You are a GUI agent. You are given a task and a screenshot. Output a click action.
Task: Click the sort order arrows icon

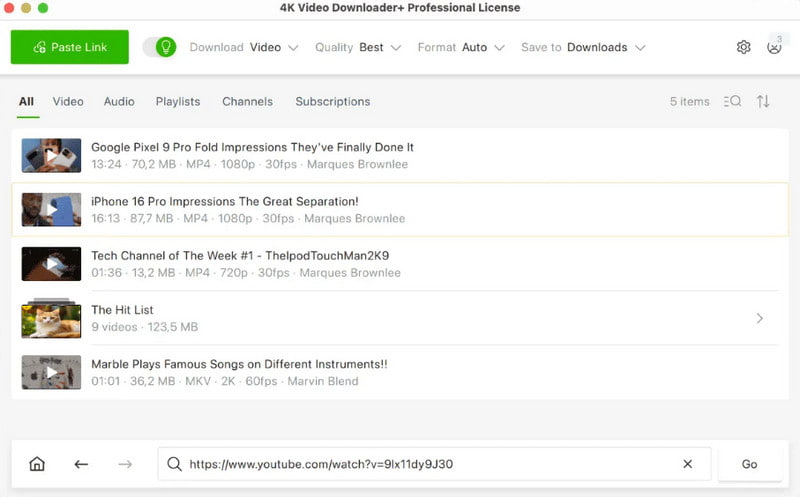763,101
